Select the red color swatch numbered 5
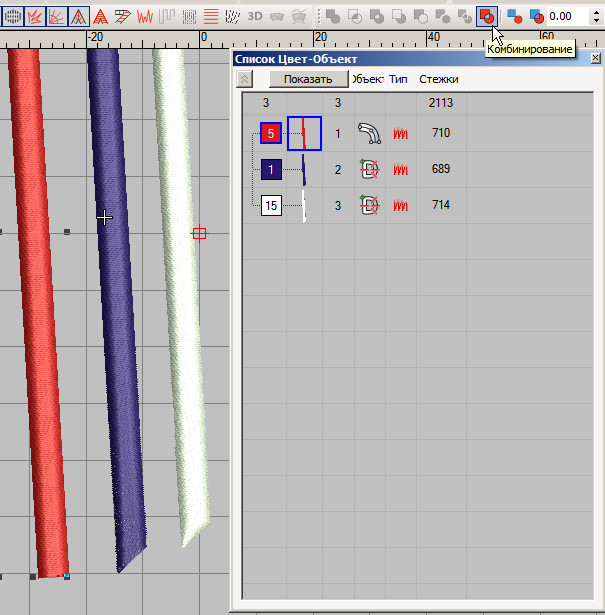This screenshot has height=615, width=605. pyautogui.click(x=270, y=133)
